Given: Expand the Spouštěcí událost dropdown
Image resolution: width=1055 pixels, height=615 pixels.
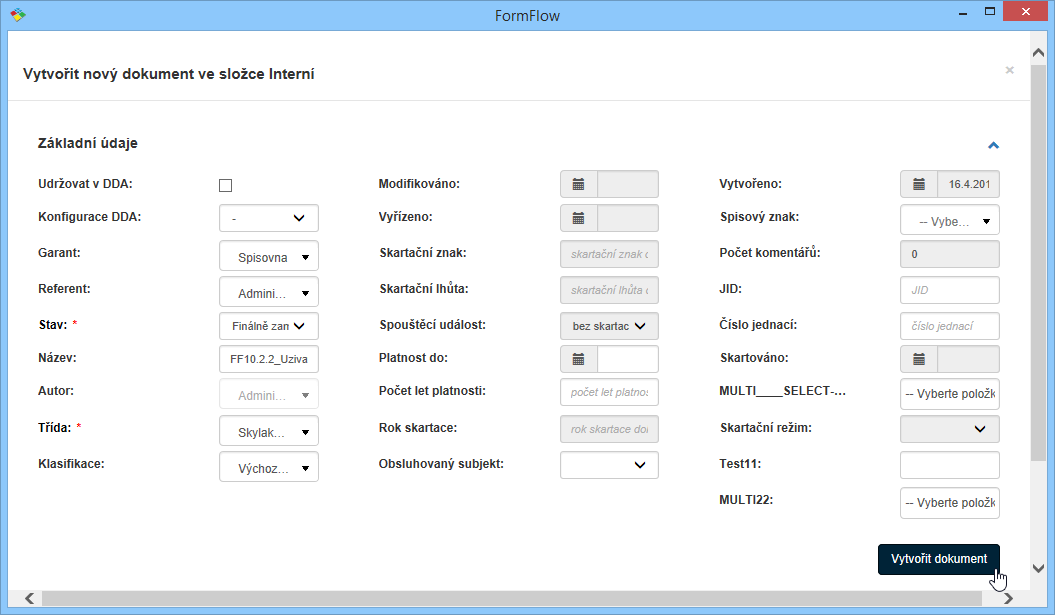Looking at the screenshot, I should click(x=609, y=325).
